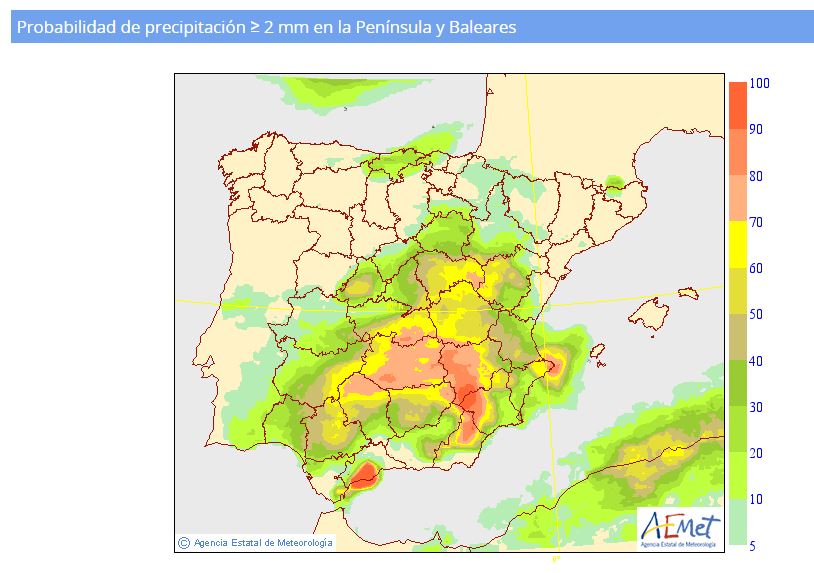The width and height of the screenshot is (814, 573).
Task: Click the AEMet logo on the map
Action: [678, 527]
